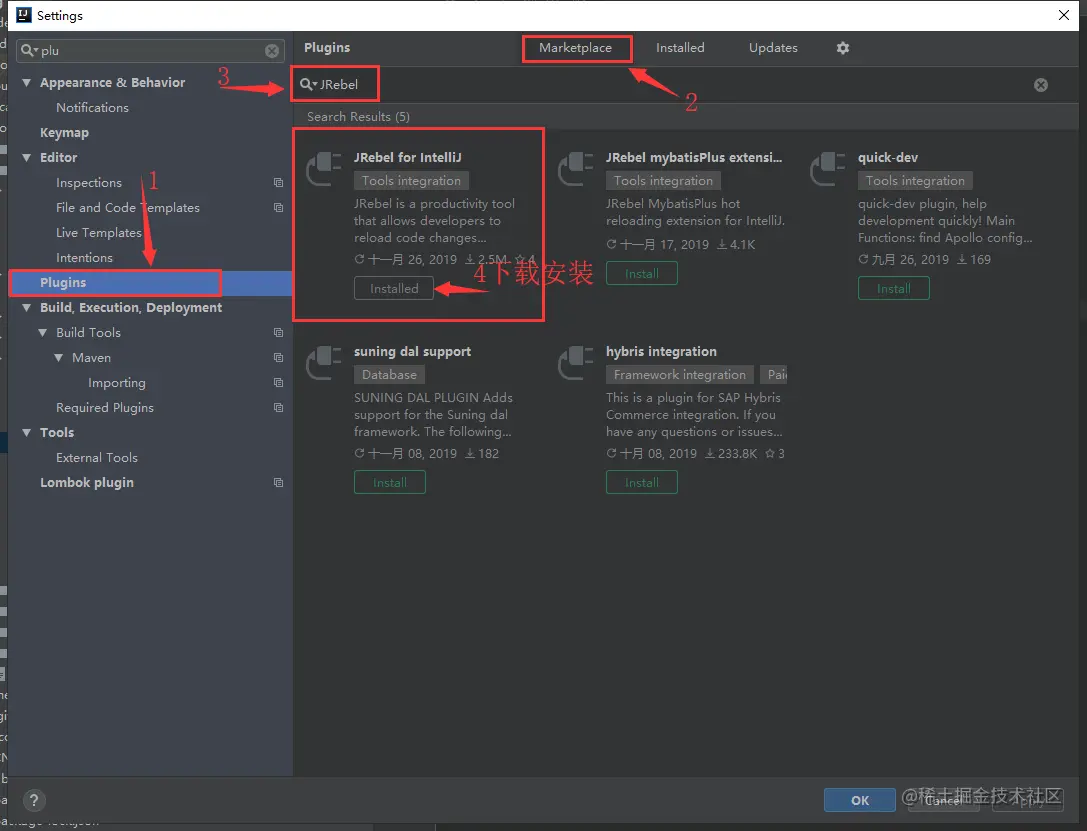
Task: Click JRebel for IntelliJ plugin icon
Action: (324, 169)
